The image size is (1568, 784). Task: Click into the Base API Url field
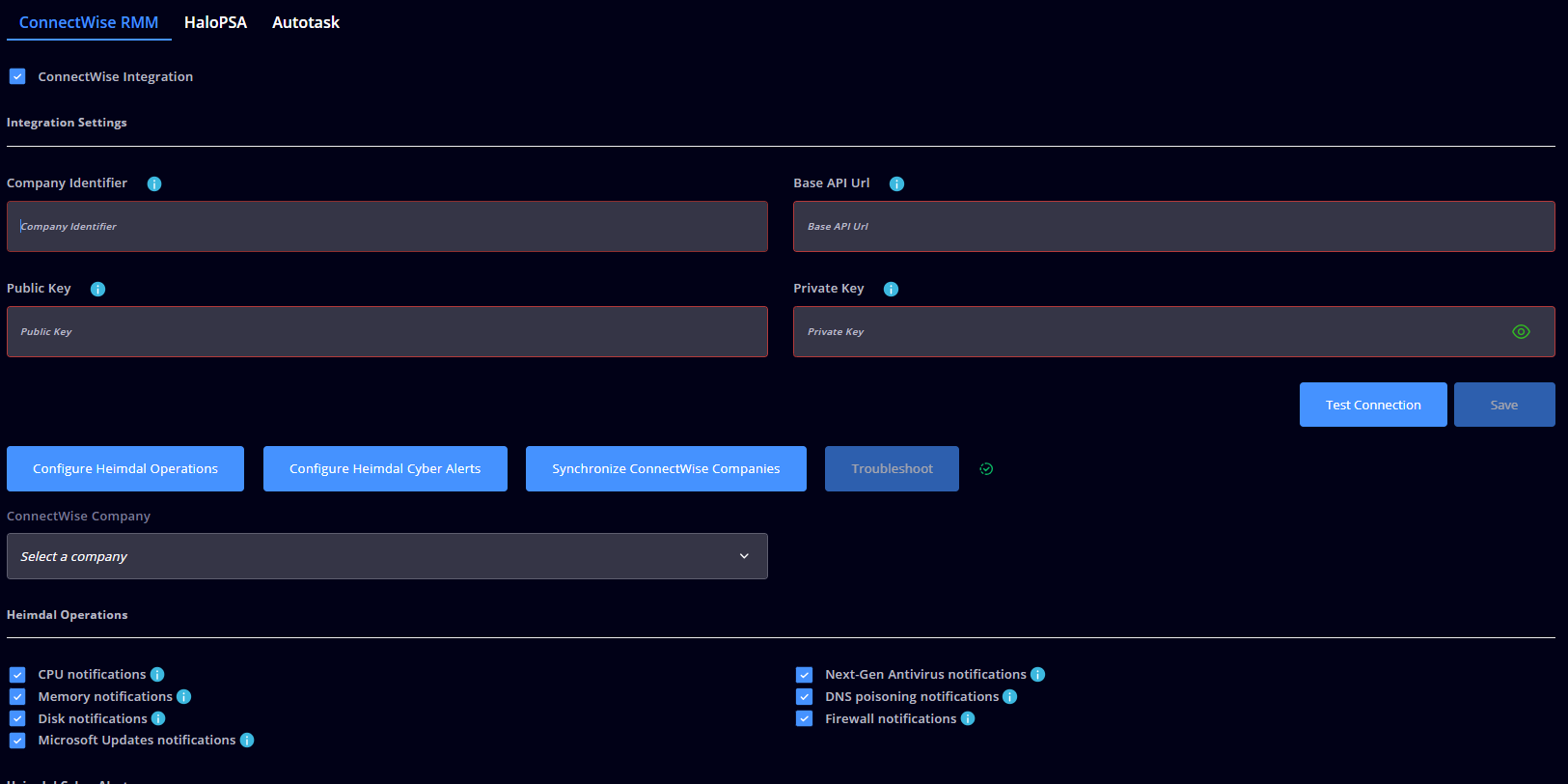pos(1173,227)
